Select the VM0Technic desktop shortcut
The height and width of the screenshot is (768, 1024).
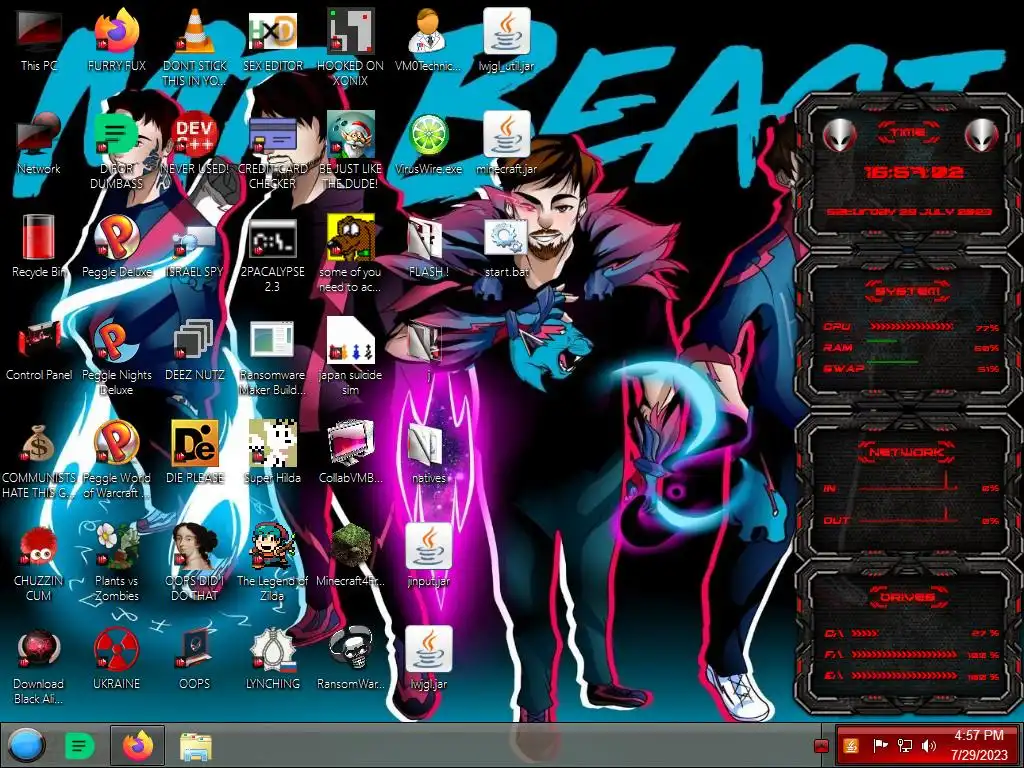[428, 40]
